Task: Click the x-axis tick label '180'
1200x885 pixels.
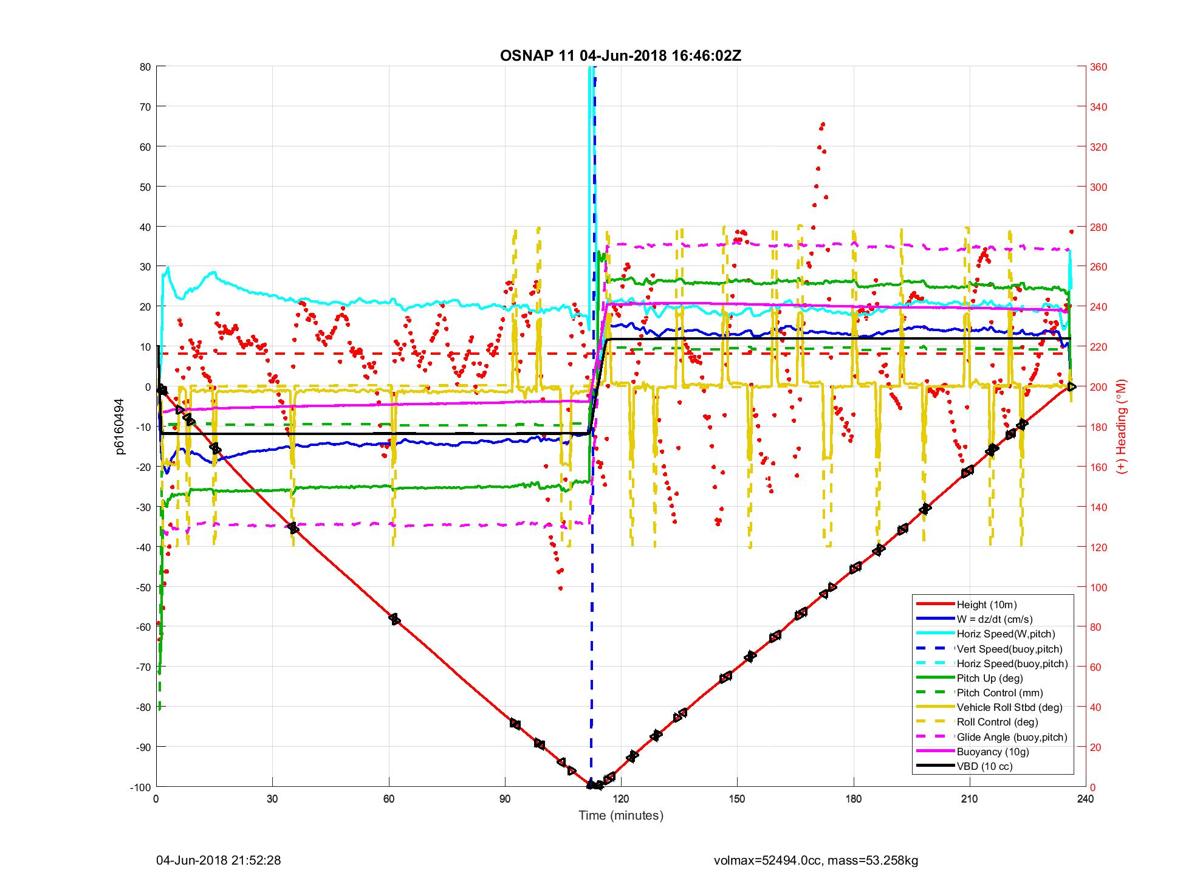Action: point(854,800)
